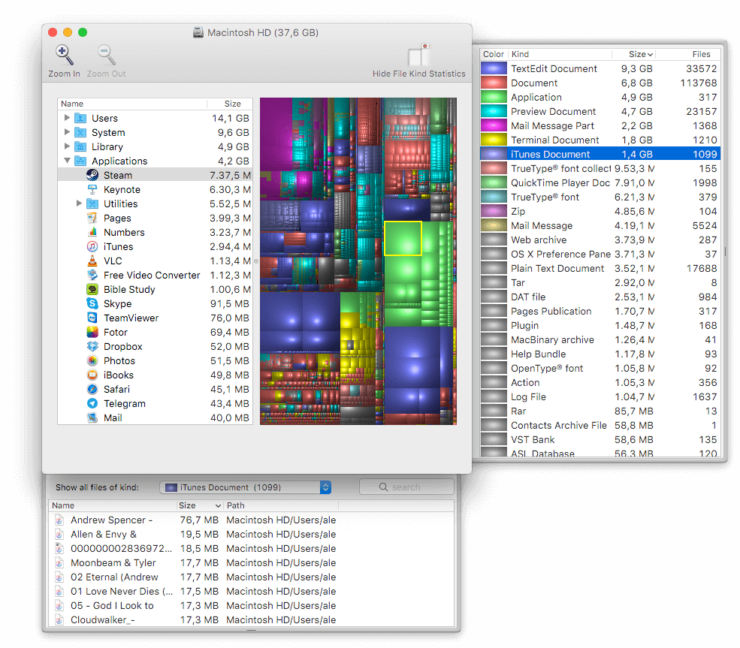Select the QuickTime Player Doc row
Image resolution: width=740 pixels, height=648 pixels.
click(600, 183)
